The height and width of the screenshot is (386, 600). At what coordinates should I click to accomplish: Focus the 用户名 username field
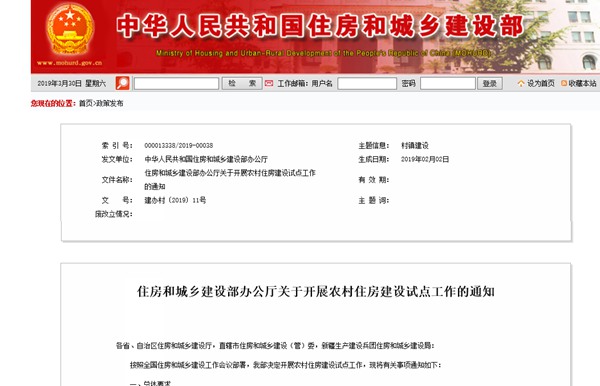click(x=367, y=83)
